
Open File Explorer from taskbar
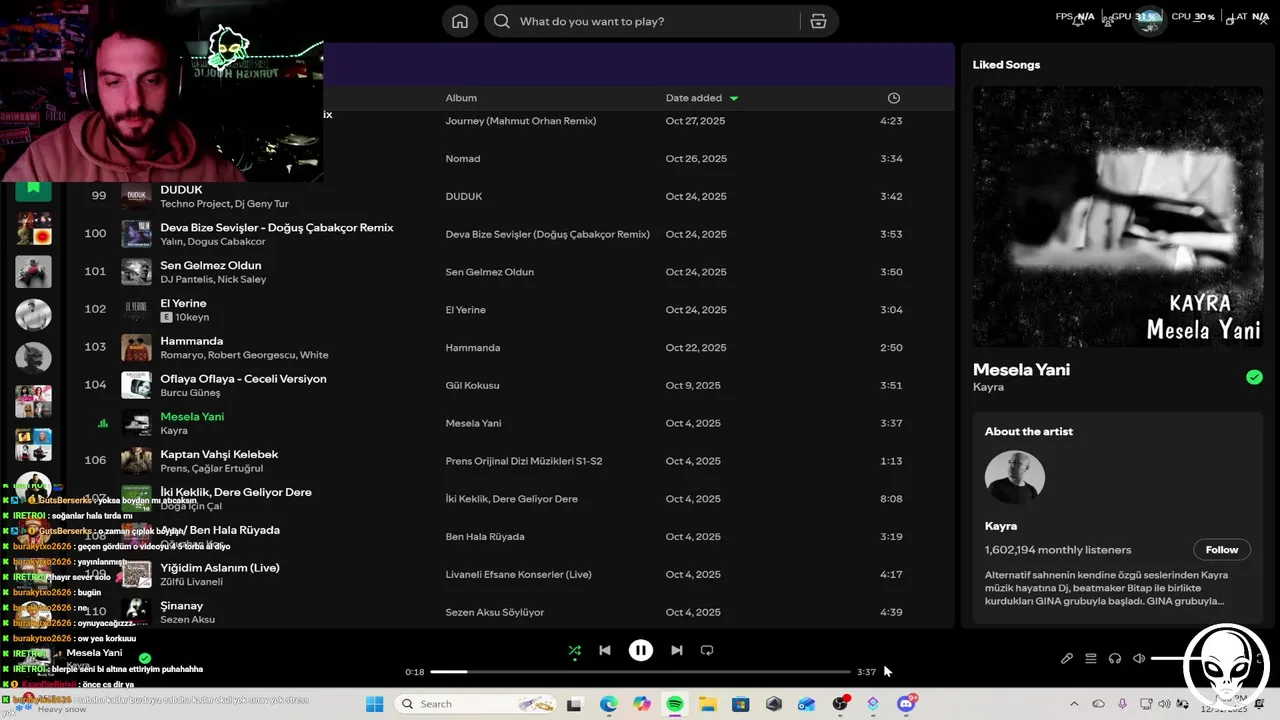(x=708, y=704)
